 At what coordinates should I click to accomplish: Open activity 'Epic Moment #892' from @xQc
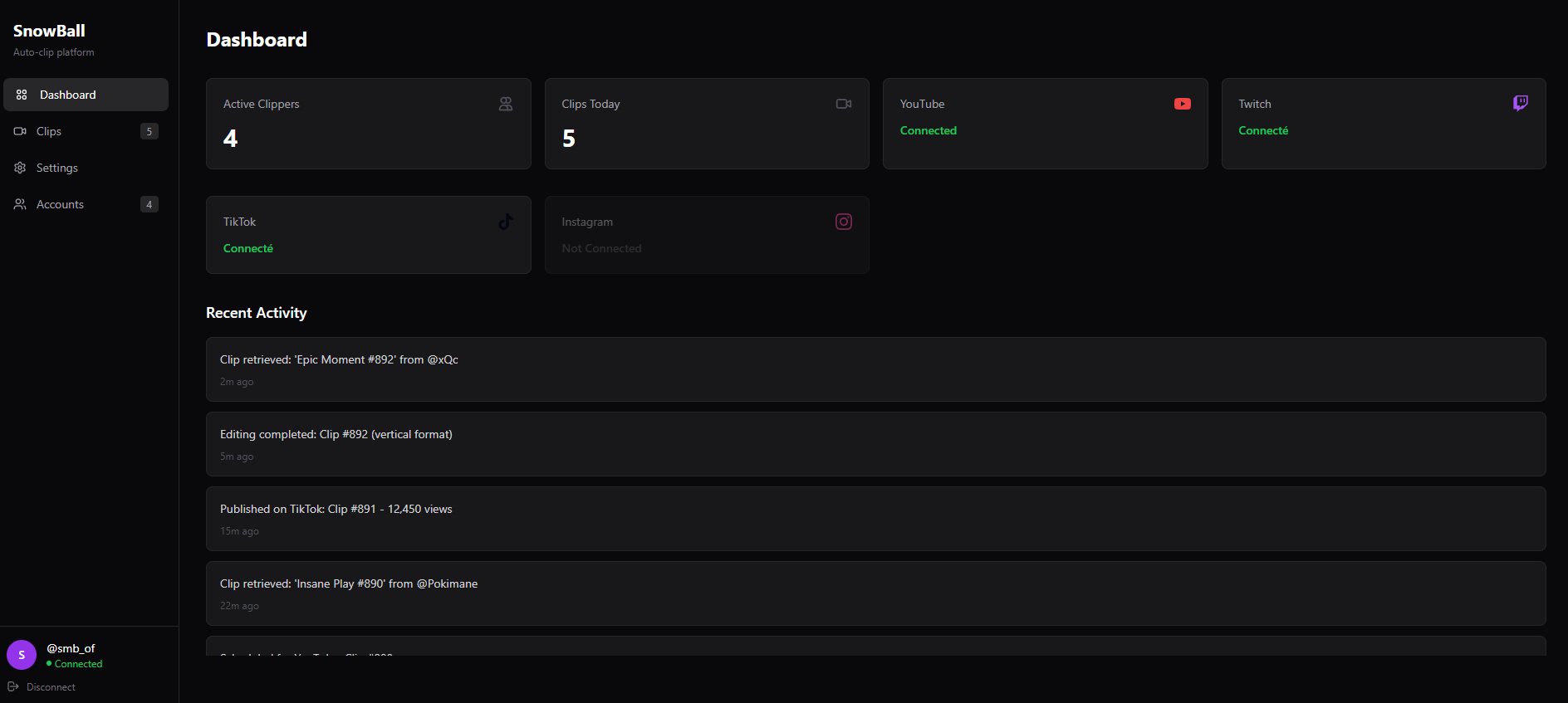pyautogui.click(x=876, y=369)
